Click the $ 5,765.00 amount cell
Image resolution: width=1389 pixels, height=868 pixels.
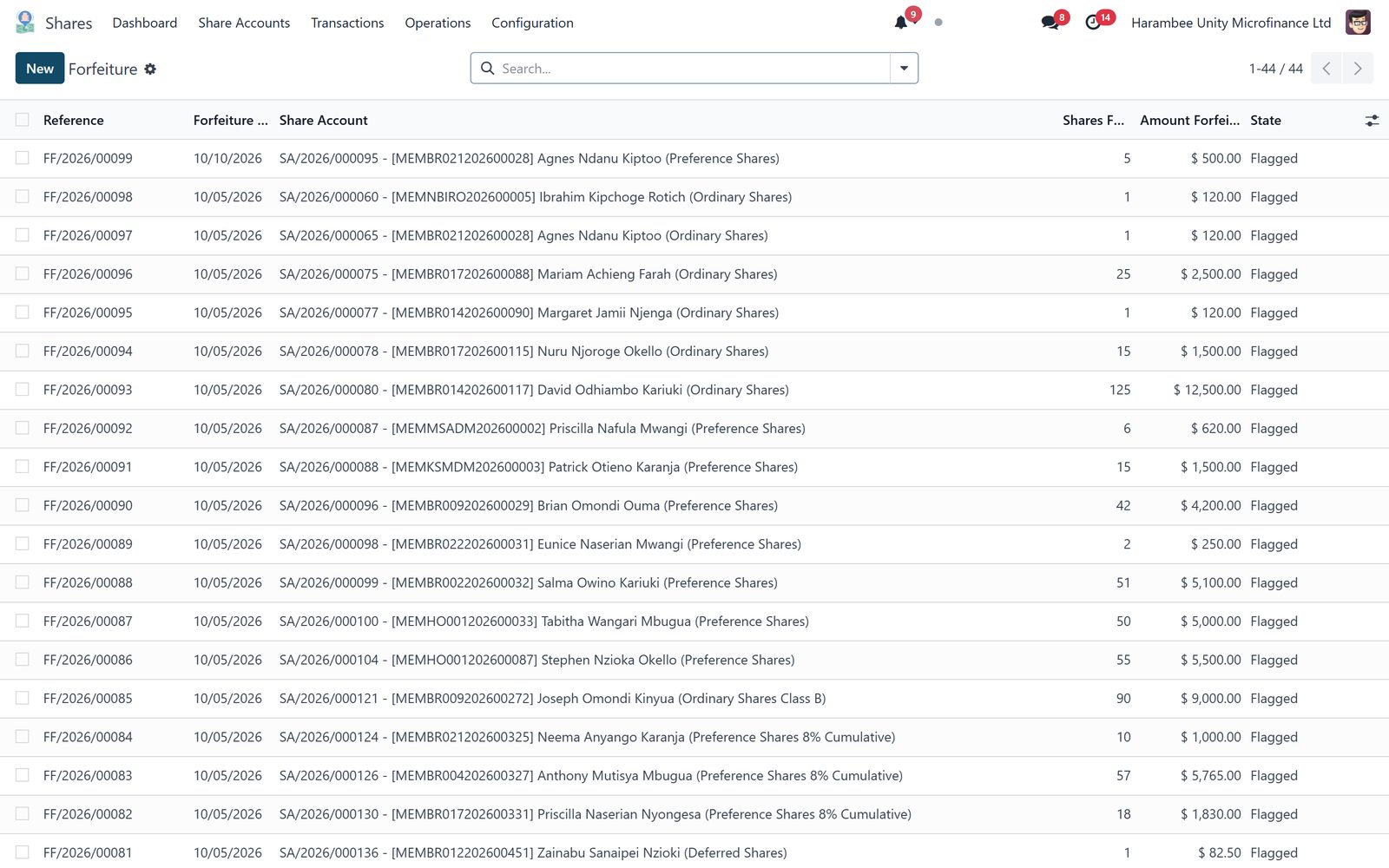pyautogui.click(x=1210, y=776)
